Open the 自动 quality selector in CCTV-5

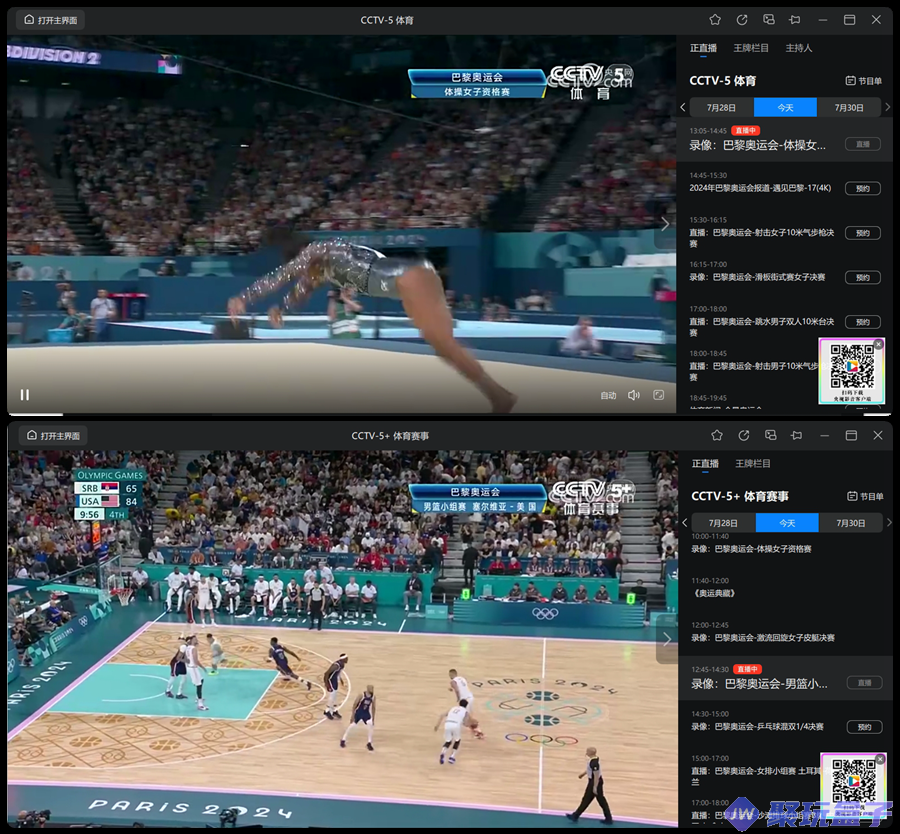[x=608, y=395]
